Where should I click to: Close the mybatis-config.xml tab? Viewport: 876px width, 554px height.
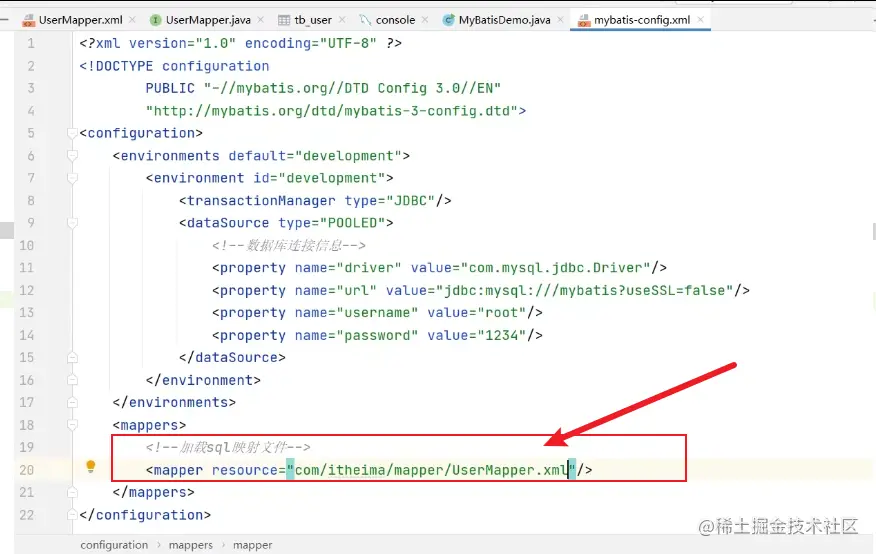[701, 20]
